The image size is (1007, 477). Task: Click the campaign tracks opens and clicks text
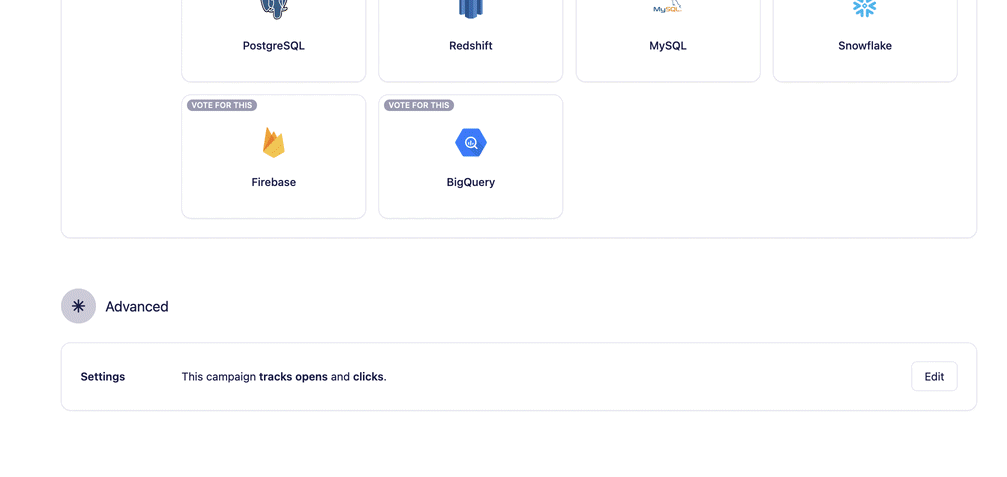[x=284, y=377]
